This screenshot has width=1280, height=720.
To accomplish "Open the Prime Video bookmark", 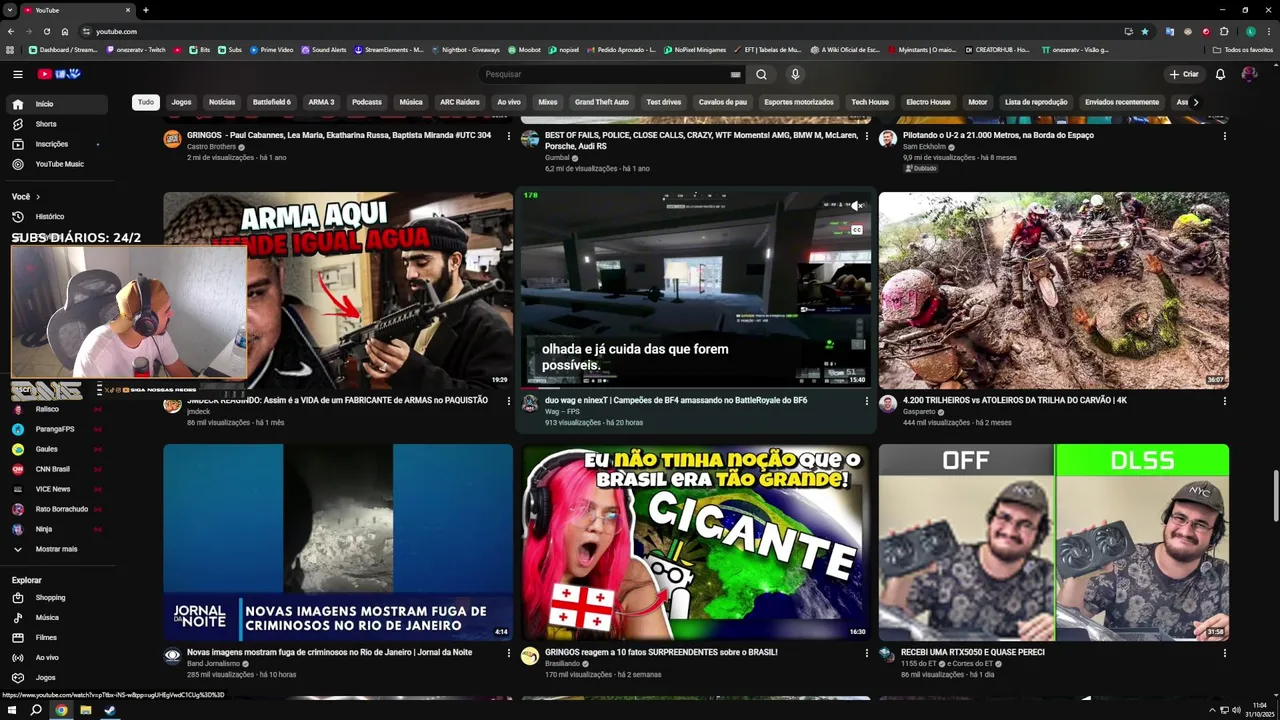I will [x=272, y=50].
